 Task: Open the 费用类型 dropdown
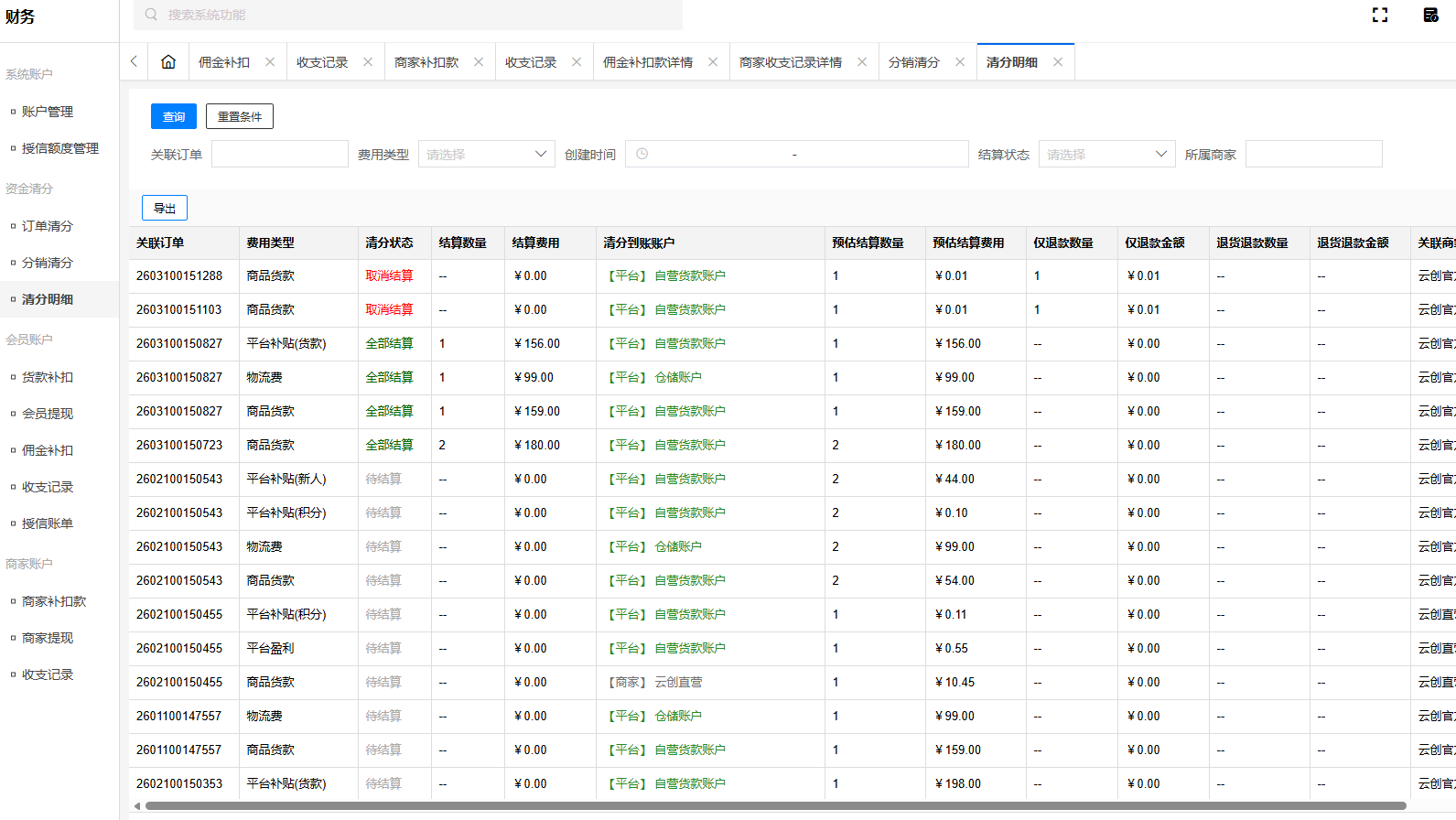coord(486,155)
